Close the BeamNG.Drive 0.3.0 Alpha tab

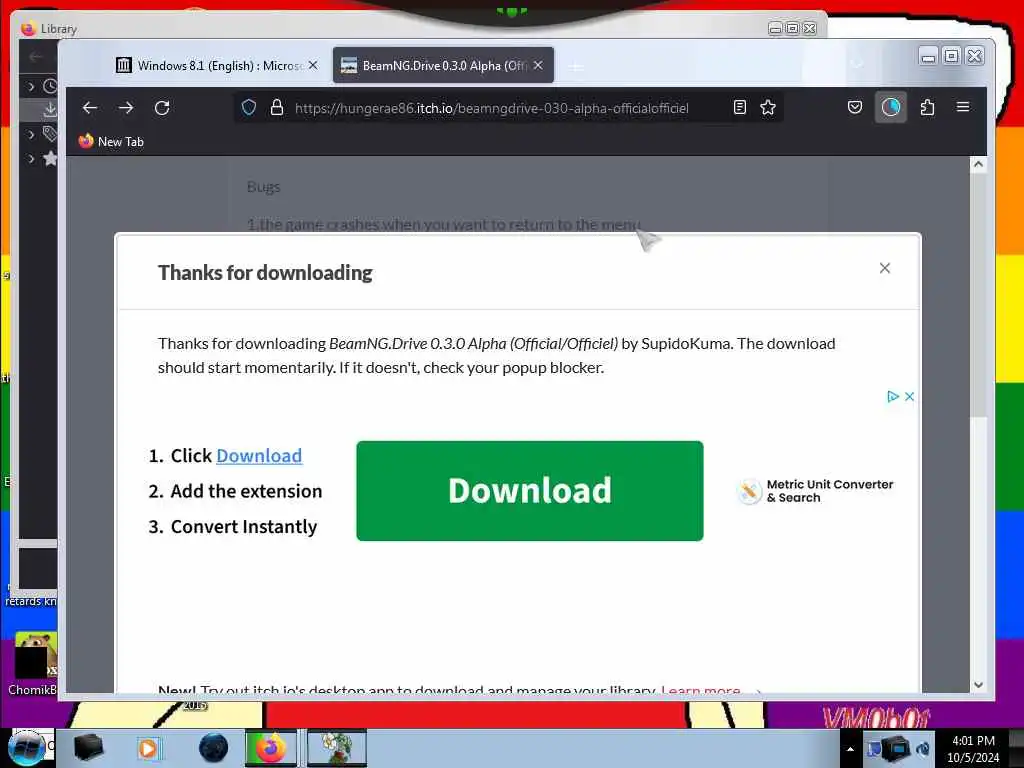pos(538,65)
